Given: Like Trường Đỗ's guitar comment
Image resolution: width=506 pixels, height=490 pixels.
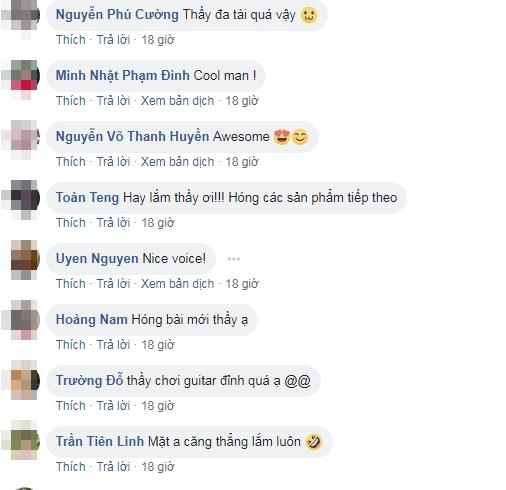Looking at the screenshot, I should [x=71, y=406].
